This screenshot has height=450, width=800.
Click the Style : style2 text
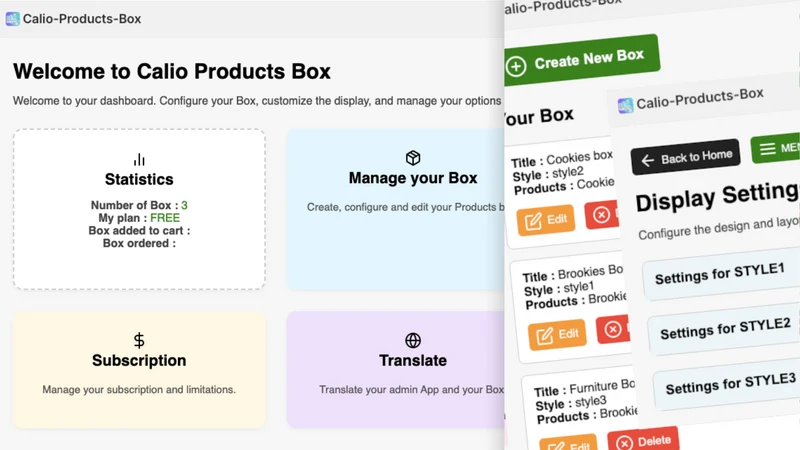click(x=548, y=174)
